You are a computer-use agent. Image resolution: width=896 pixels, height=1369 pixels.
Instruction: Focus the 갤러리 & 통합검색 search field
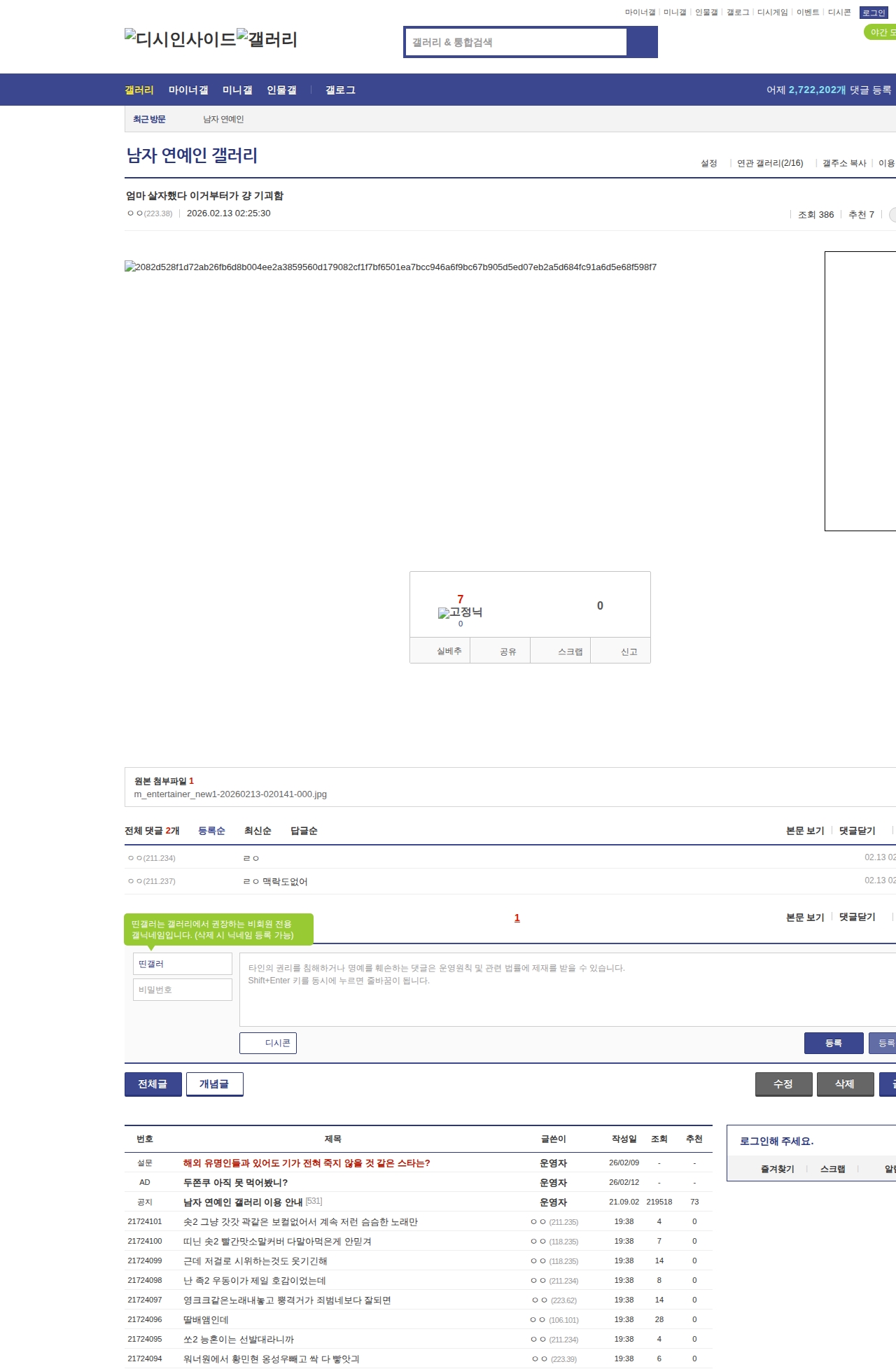516,42
